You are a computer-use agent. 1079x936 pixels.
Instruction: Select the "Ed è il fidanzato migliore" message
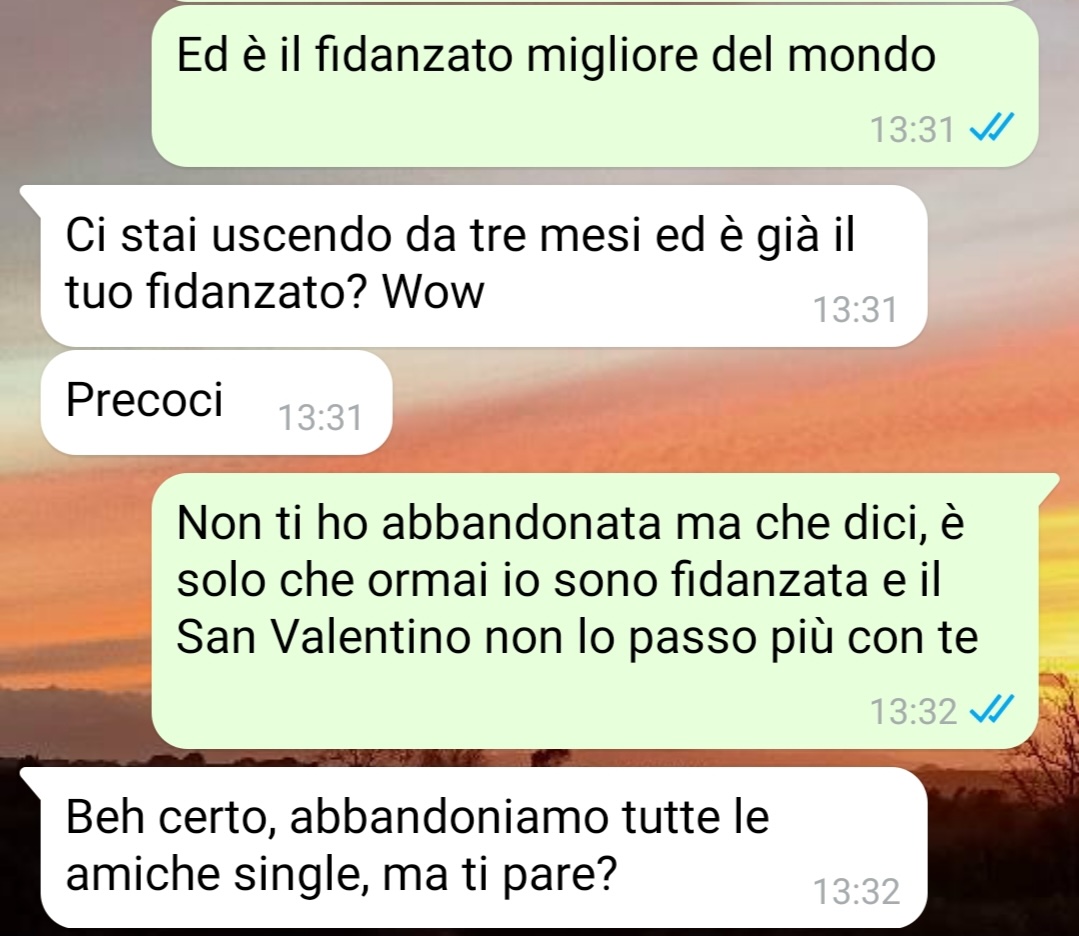tap(595, 86)
